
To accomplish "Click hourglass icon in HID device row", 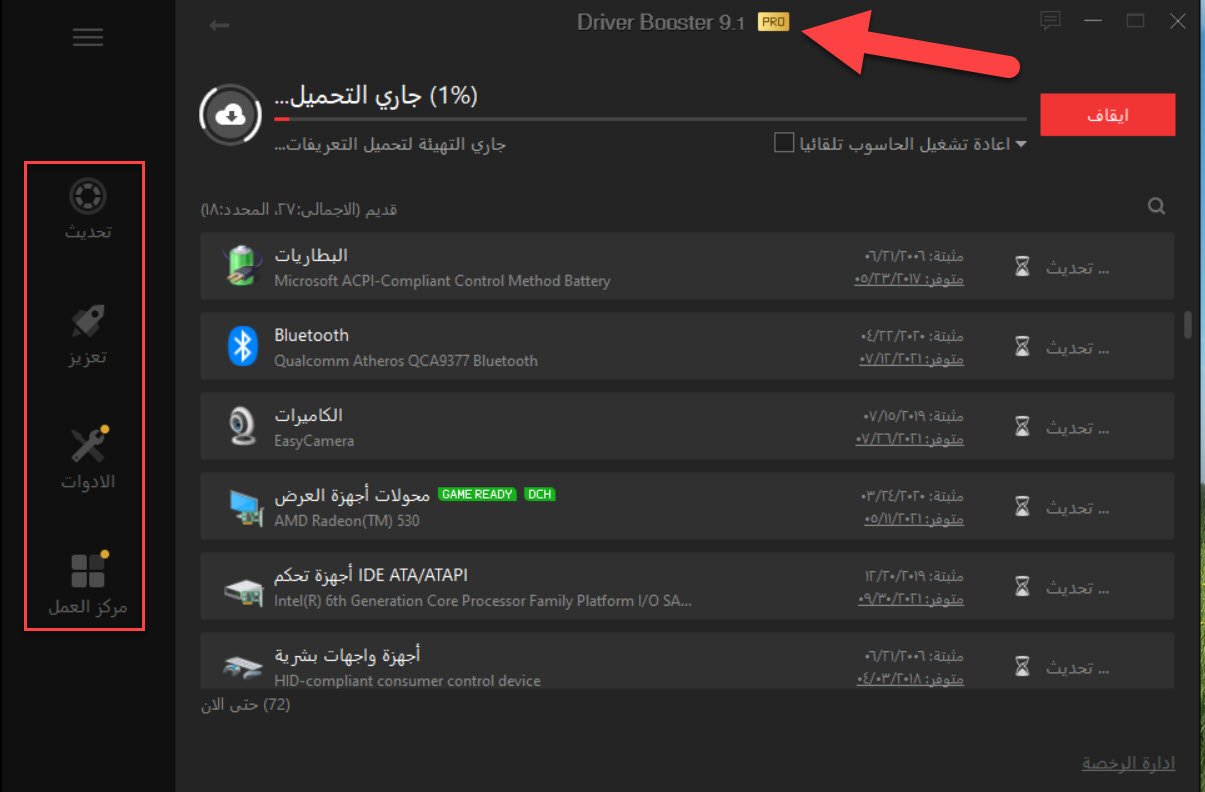I will [1022, 667].
